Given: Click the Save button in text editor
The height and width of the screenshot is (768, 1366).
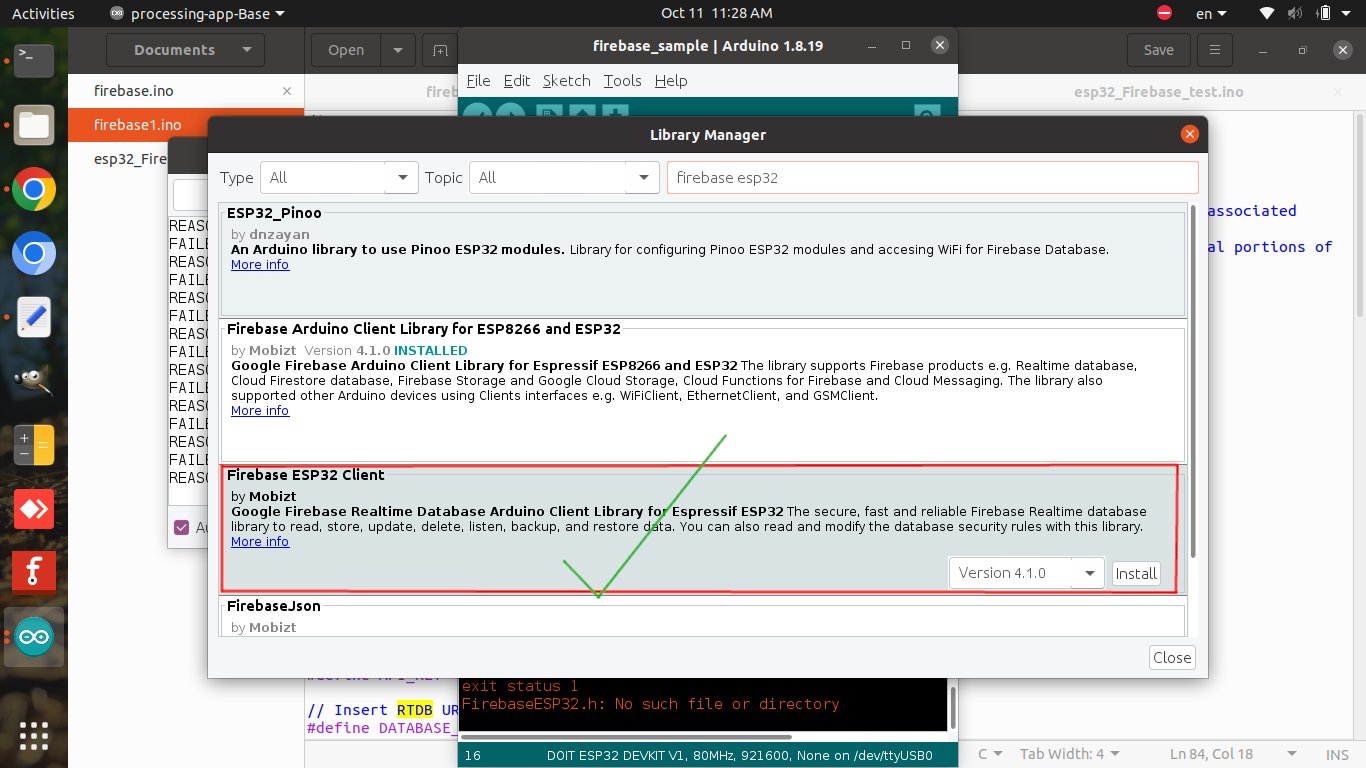Looking at the screenshot, I should click(x=1158, y=50).
